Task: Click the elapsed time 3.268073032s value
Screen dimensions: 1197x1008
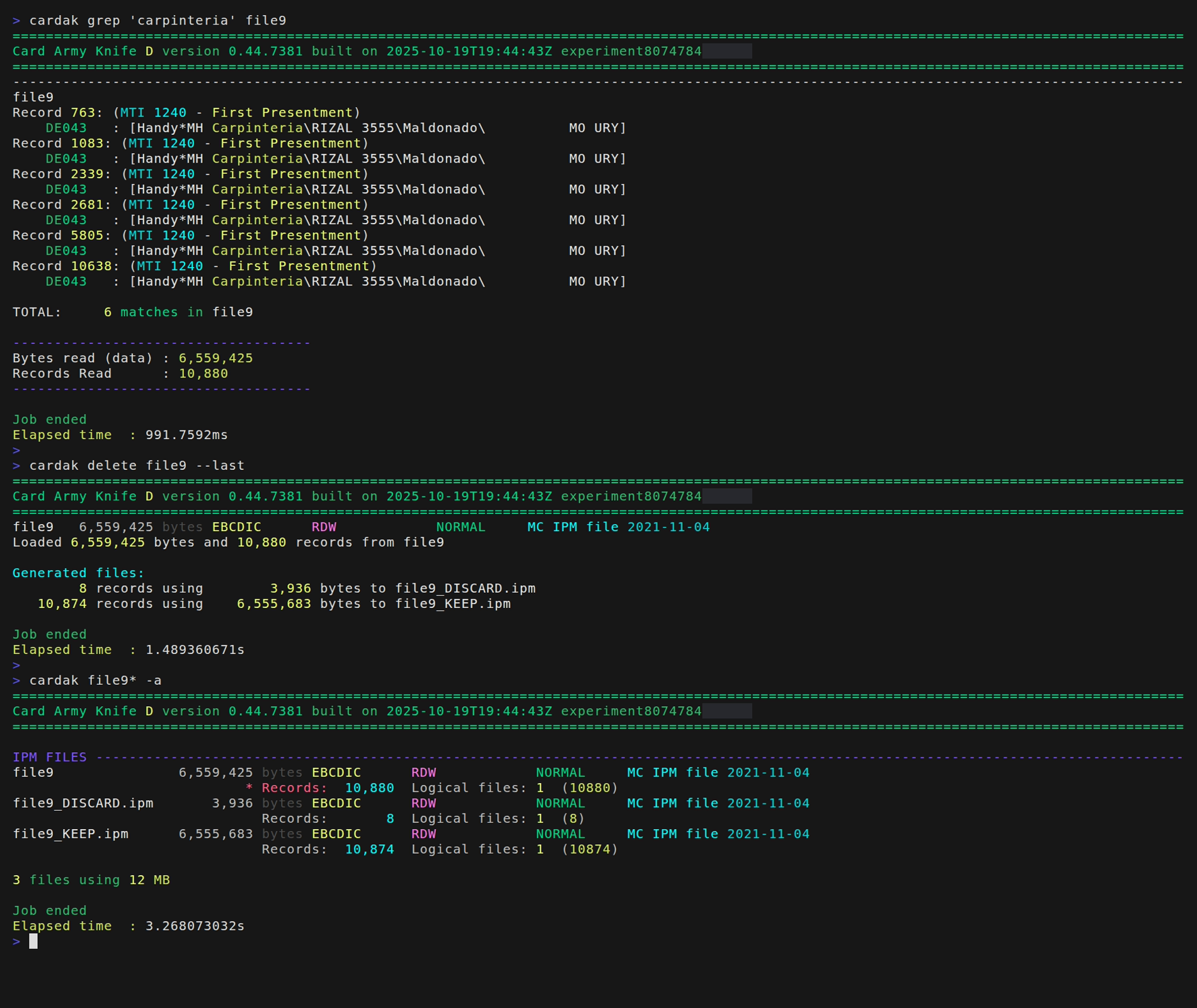Action: (195, 926)
